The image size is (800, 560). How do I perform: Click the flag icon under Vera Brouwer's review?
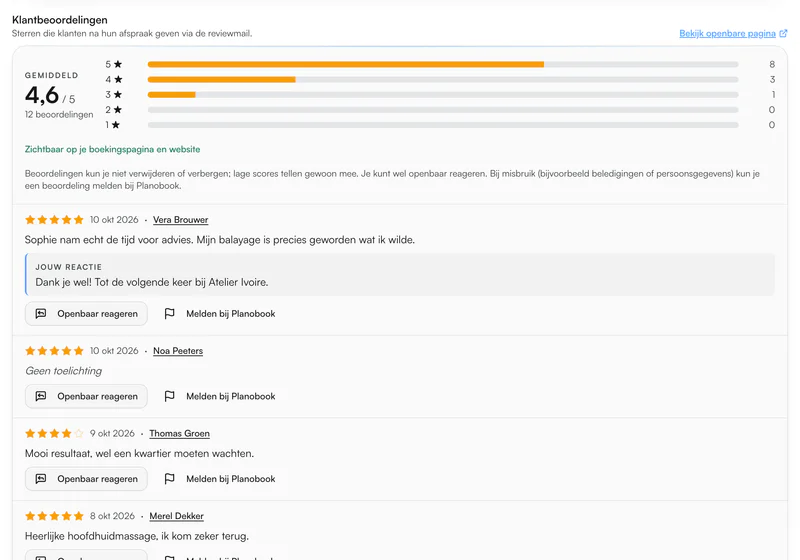169,314
